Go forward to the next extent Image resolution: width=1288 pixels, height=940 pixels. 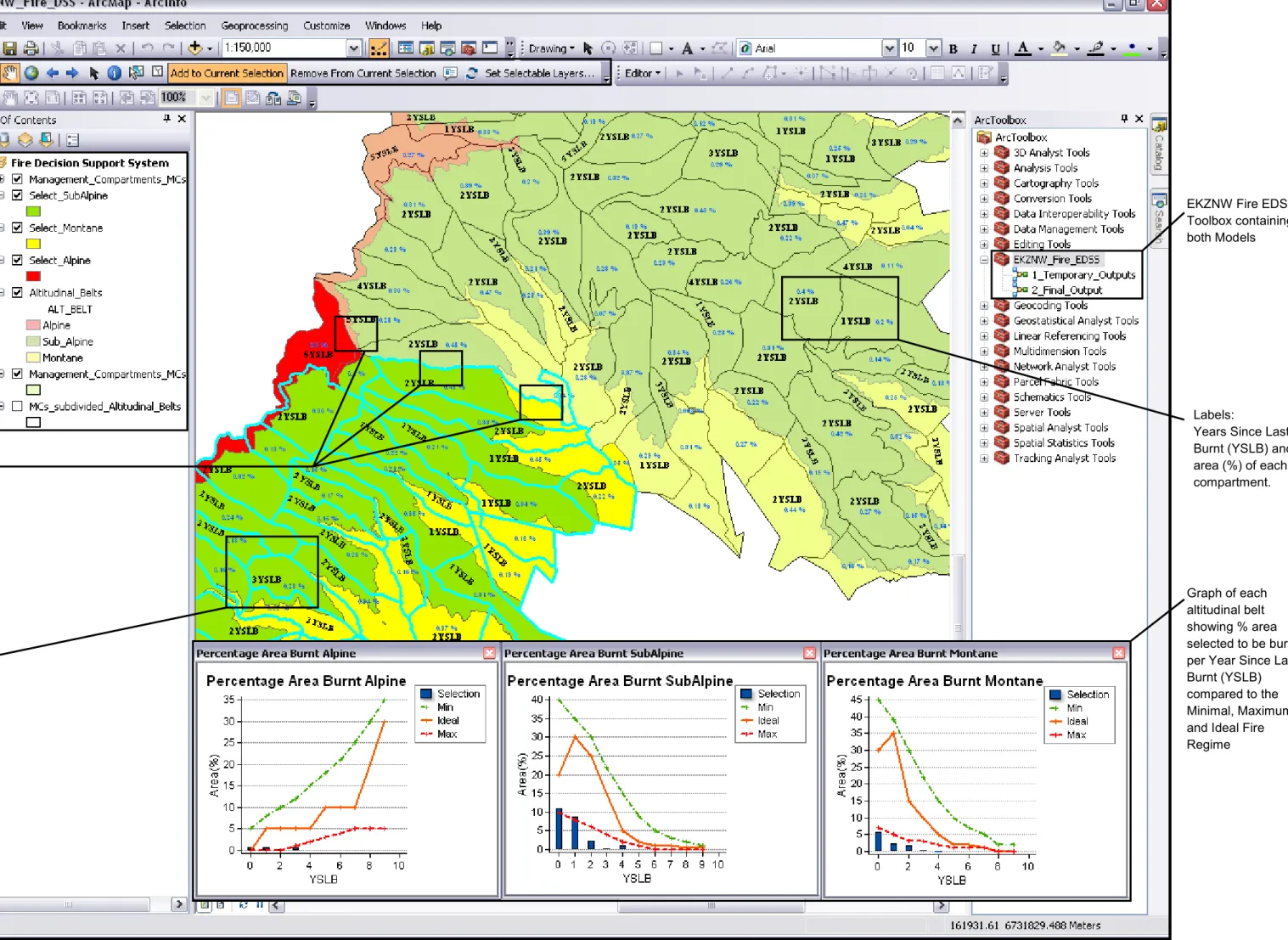(71, 73)
